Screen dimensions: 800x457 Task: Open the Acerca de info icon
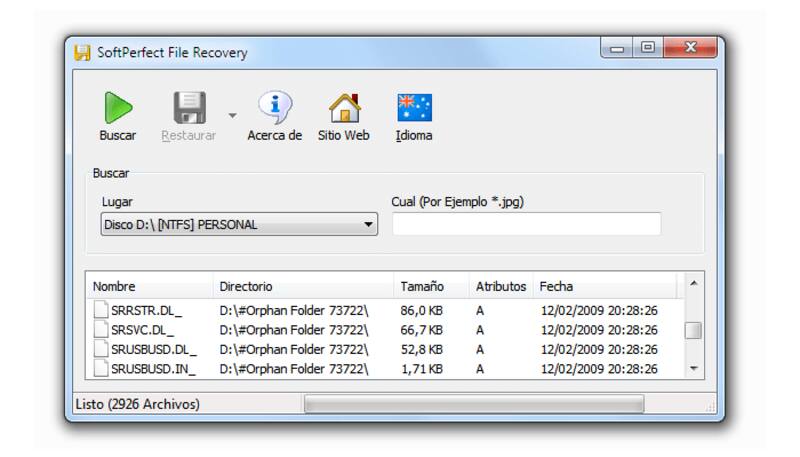click(274, 108)
